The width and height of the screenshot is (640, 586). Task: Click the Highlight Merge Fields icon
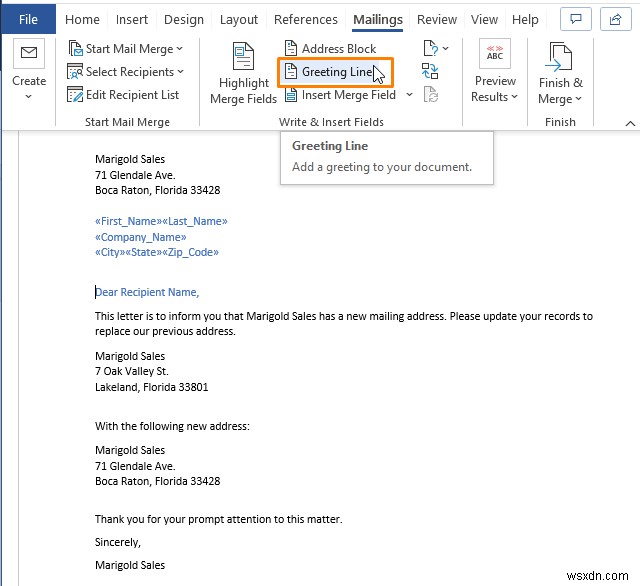[243, 56]
